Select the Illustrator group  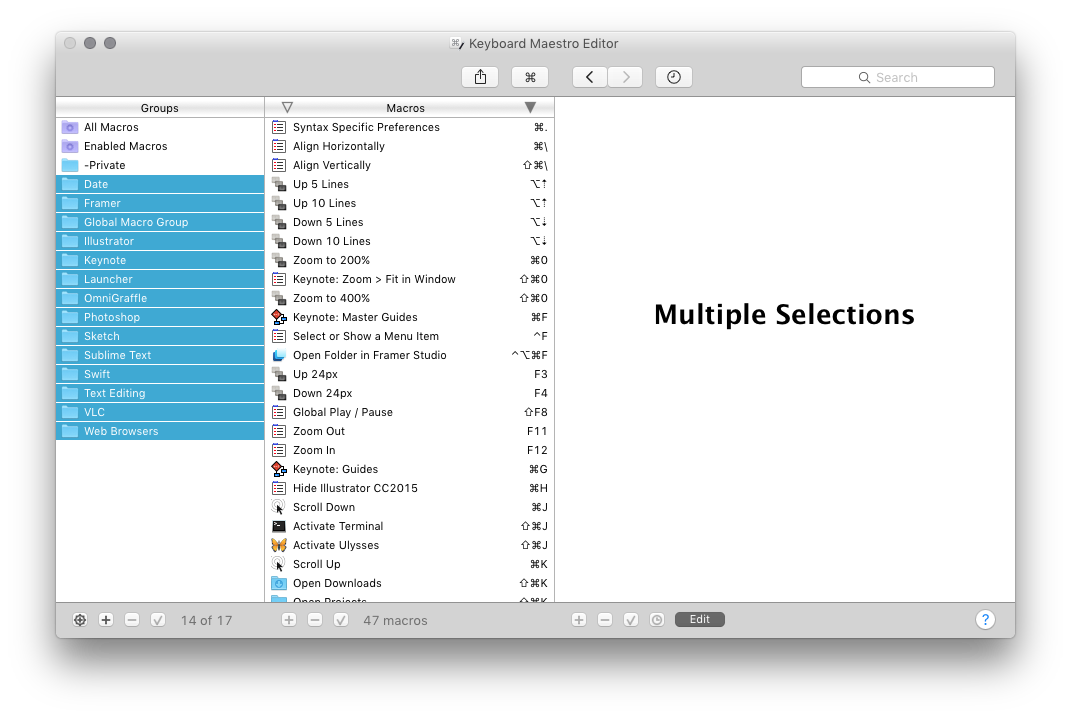click(x=160, y=241)
